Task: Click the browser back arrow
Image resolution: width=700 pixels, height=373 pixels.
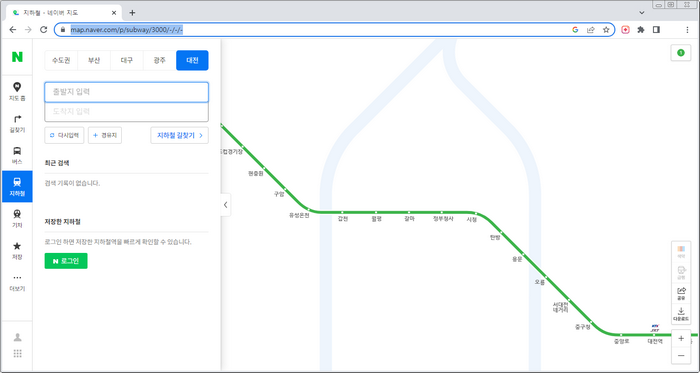Action: coord(13,29)
